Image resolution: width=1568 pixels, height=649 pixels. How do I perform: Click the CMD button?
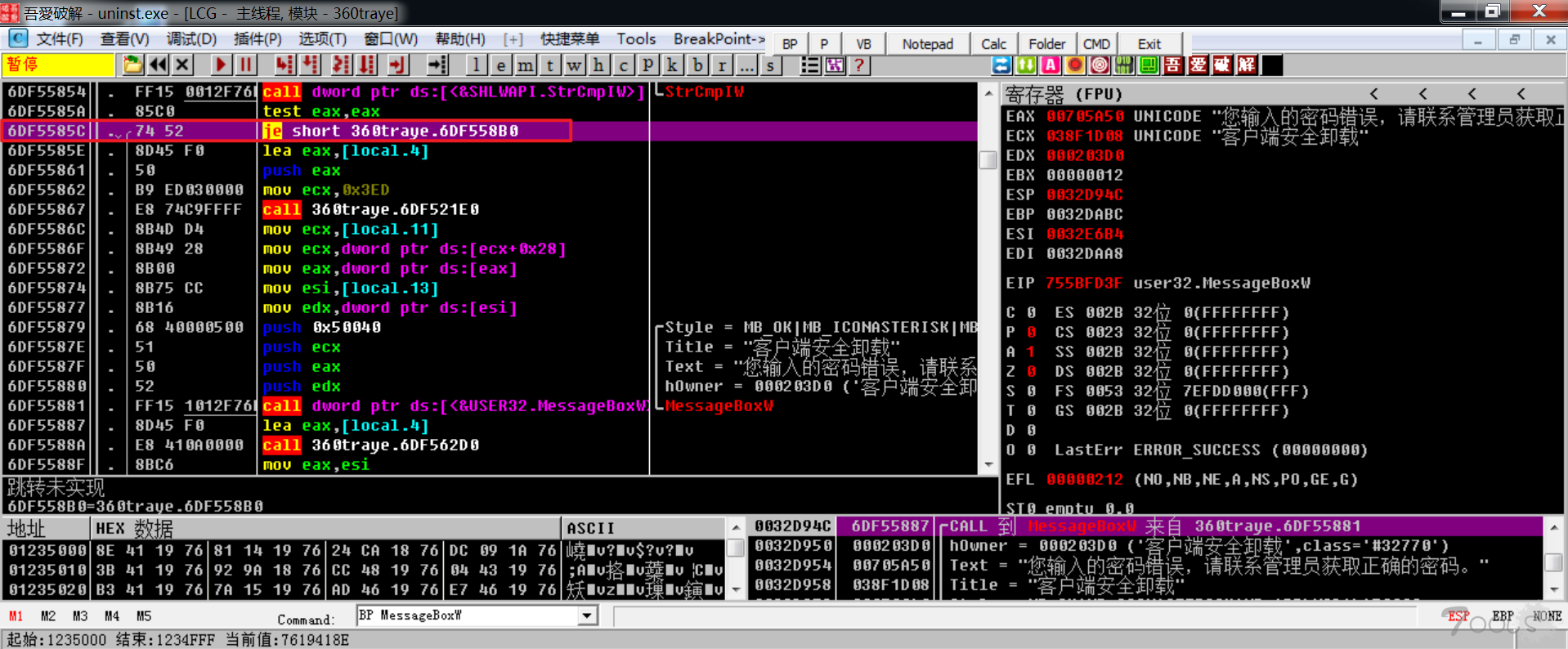(x=1096, y=44)
